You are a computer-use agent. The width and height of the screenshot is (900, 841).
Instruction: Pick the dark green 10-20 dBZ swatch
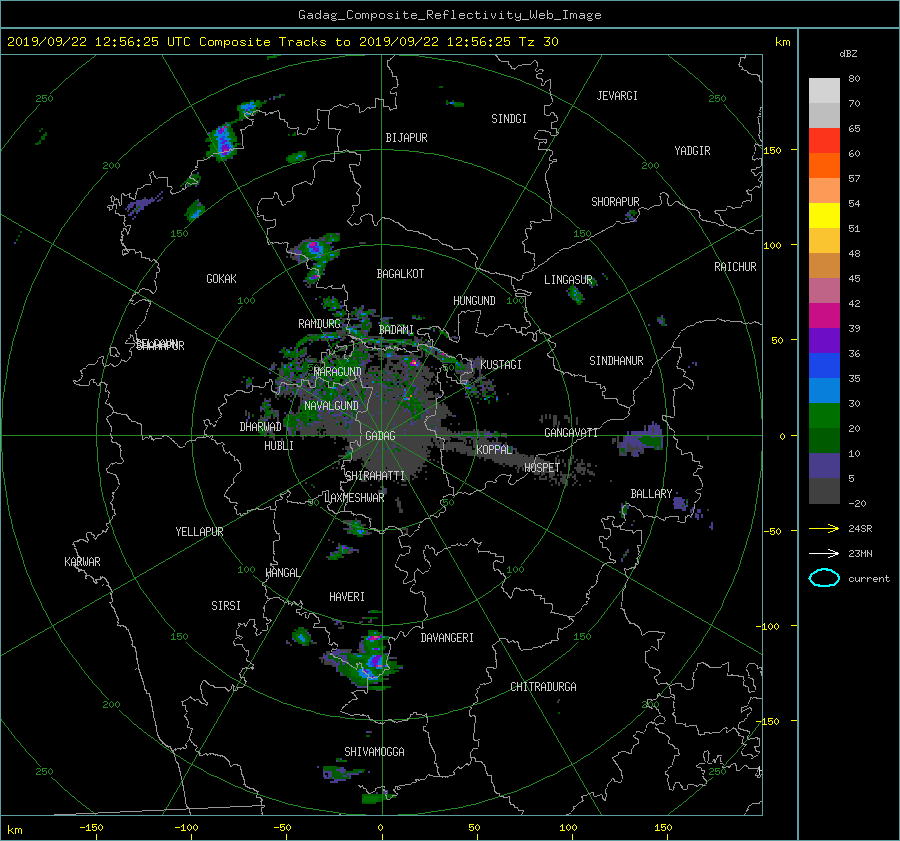pos(824,441)
